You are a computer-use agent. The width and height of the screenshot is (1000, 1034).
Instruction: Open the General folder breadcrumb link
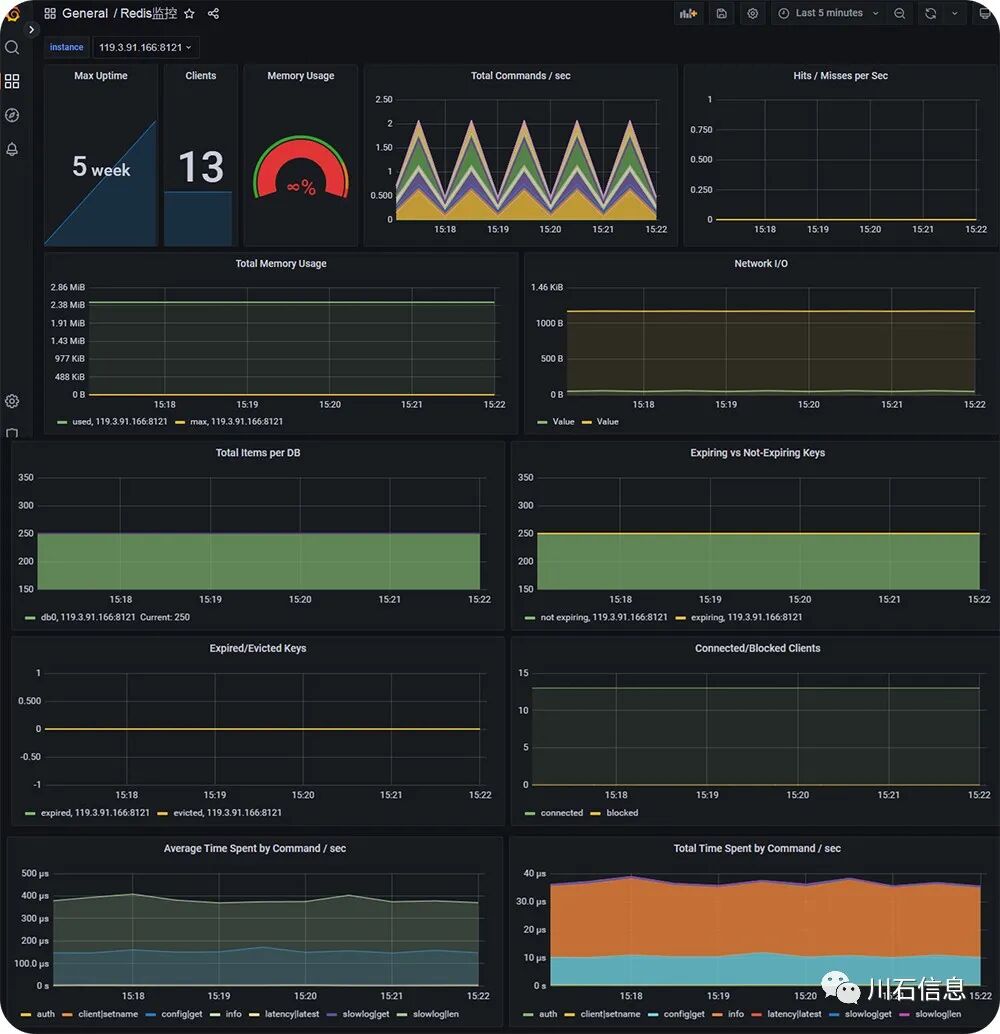(84, 13)
